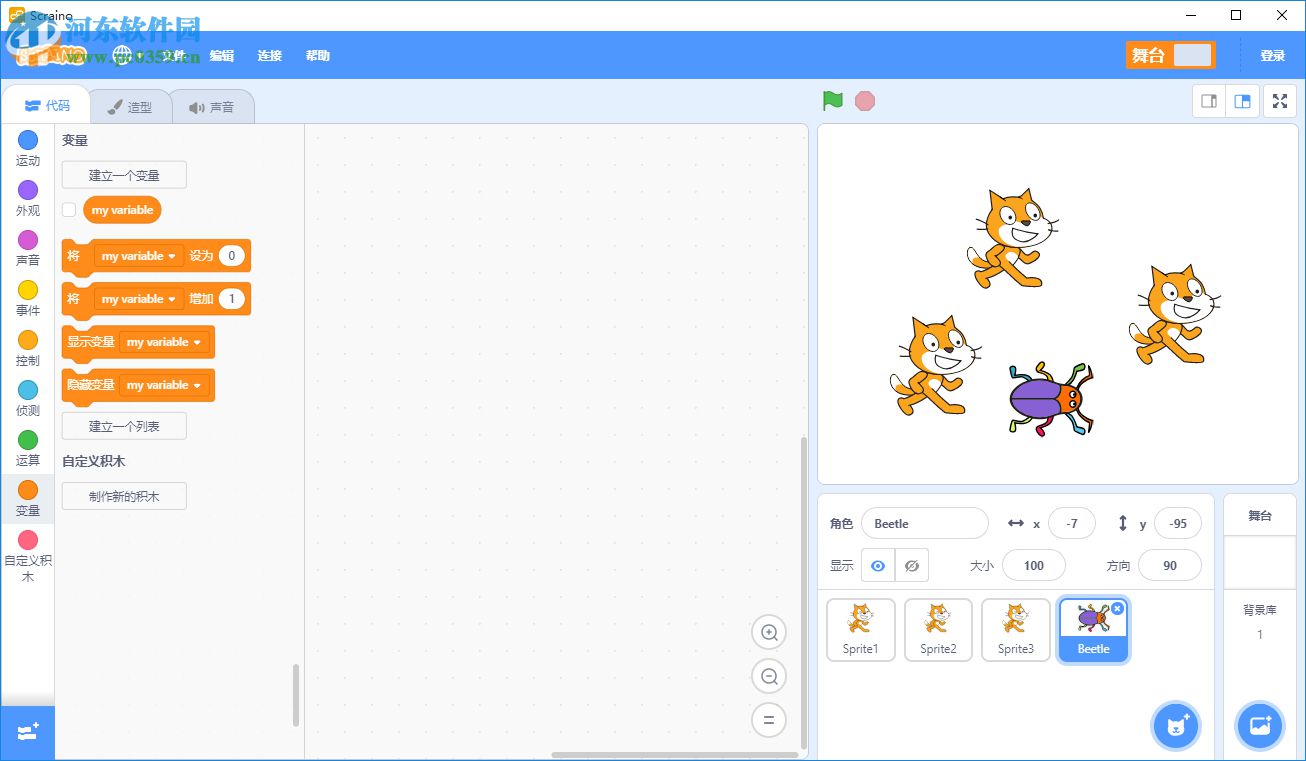Expand dropdown in 显示变量 block
1306x761 pixels.
tap(164, 342)
